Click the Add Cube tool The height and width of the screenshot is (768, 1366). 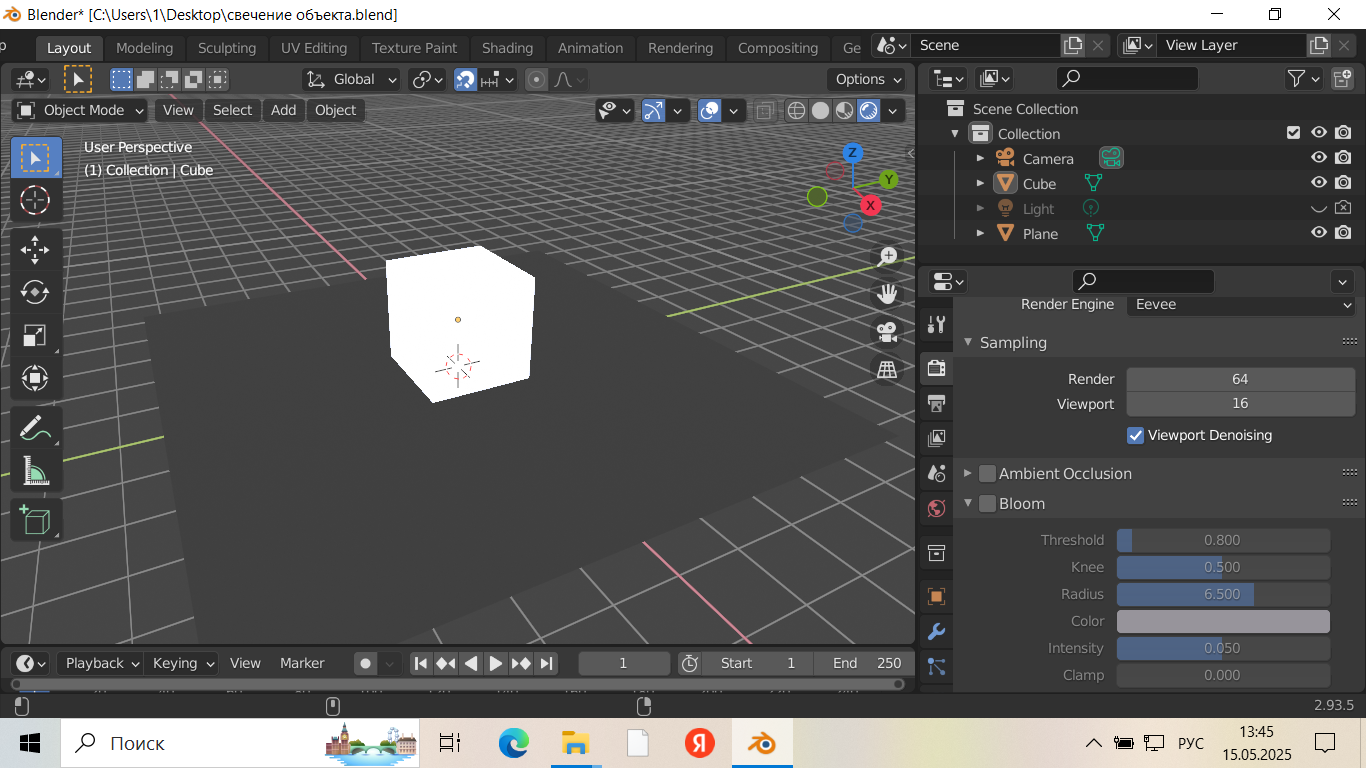(x=35, y=520)
